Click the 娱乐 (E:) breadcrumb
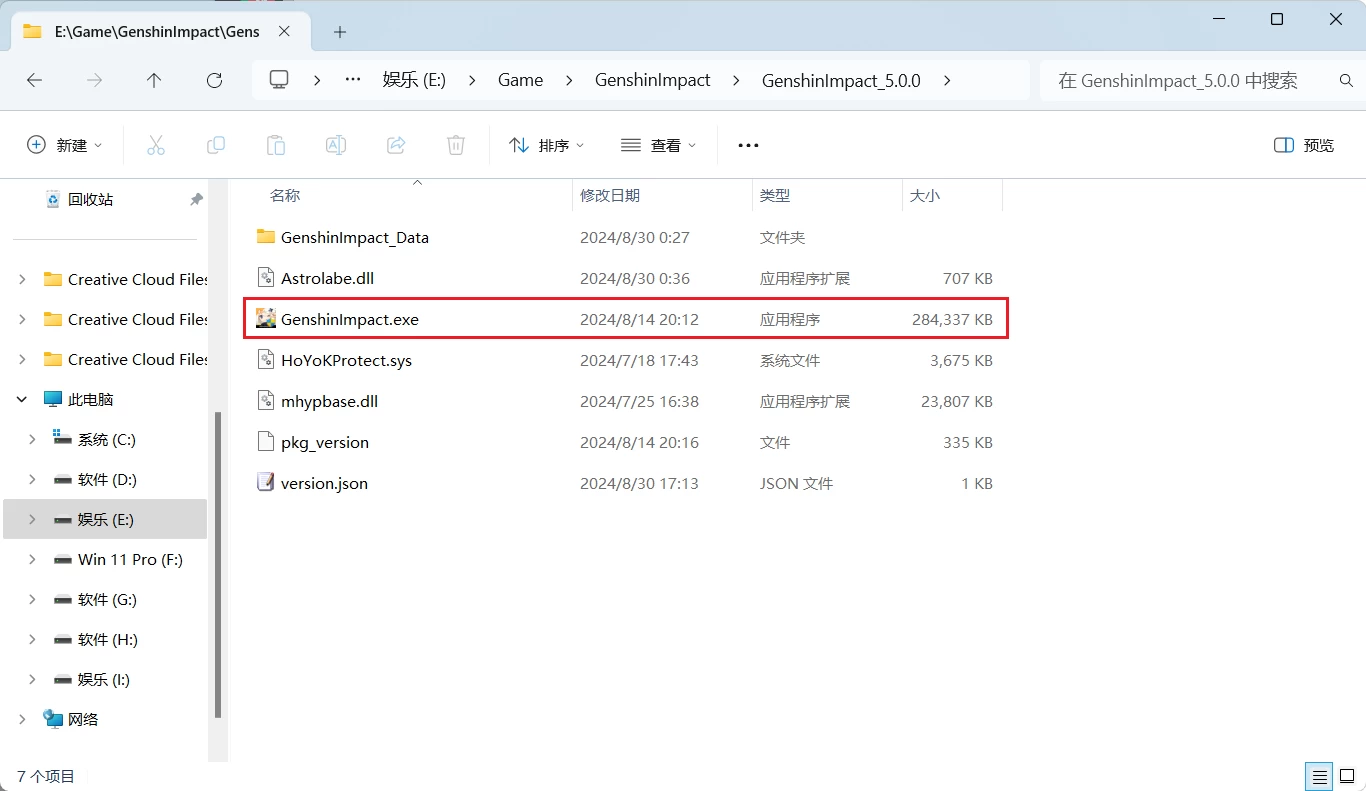 [x=414, y=80]
